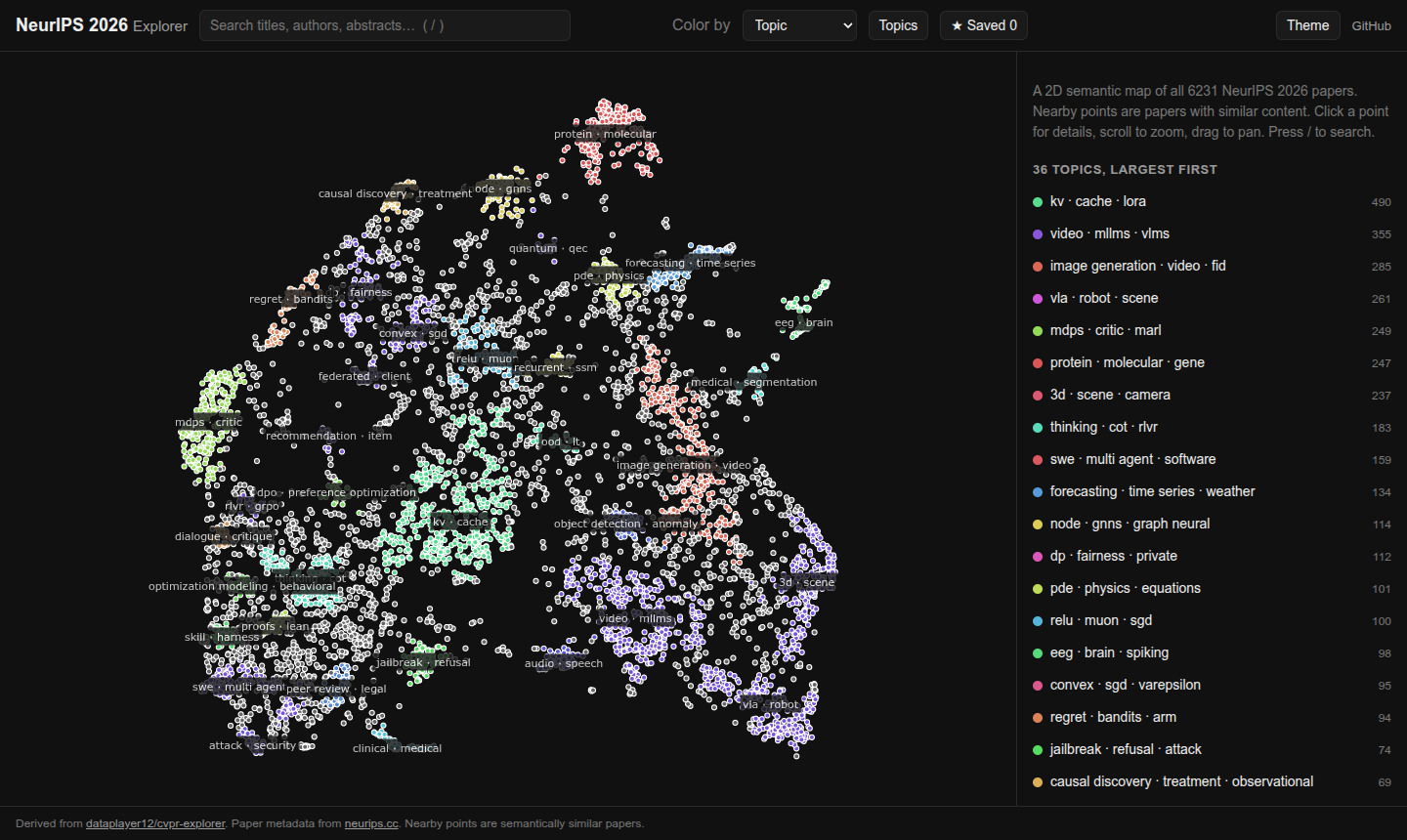Pick the vla · robot · scene topic
This screenshot has height=840, width=1407.
pyautogui.click(x=1212, y=298)
